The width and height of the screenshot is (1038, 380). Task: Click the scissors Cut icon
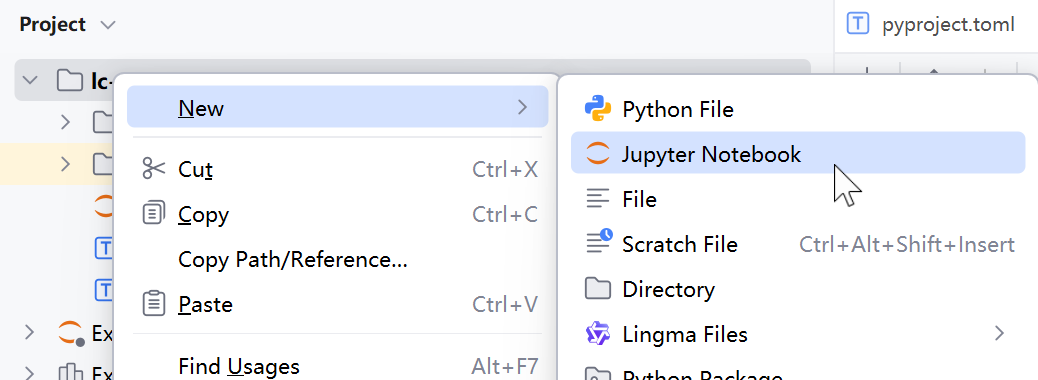click(x=154, y=169)
